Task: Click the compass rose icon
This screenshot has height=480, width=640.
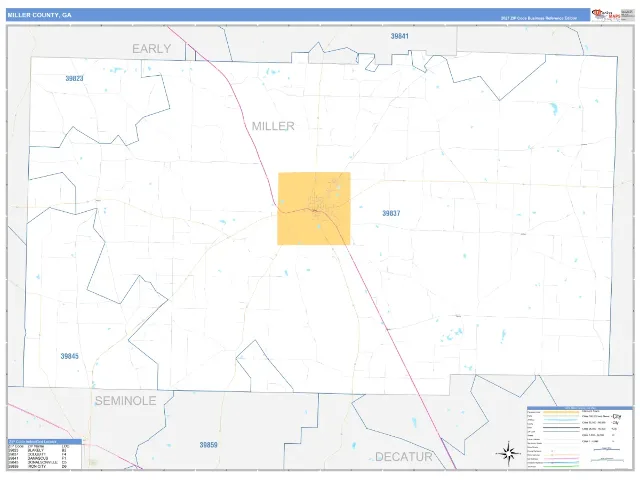Action: coord(508,453)
